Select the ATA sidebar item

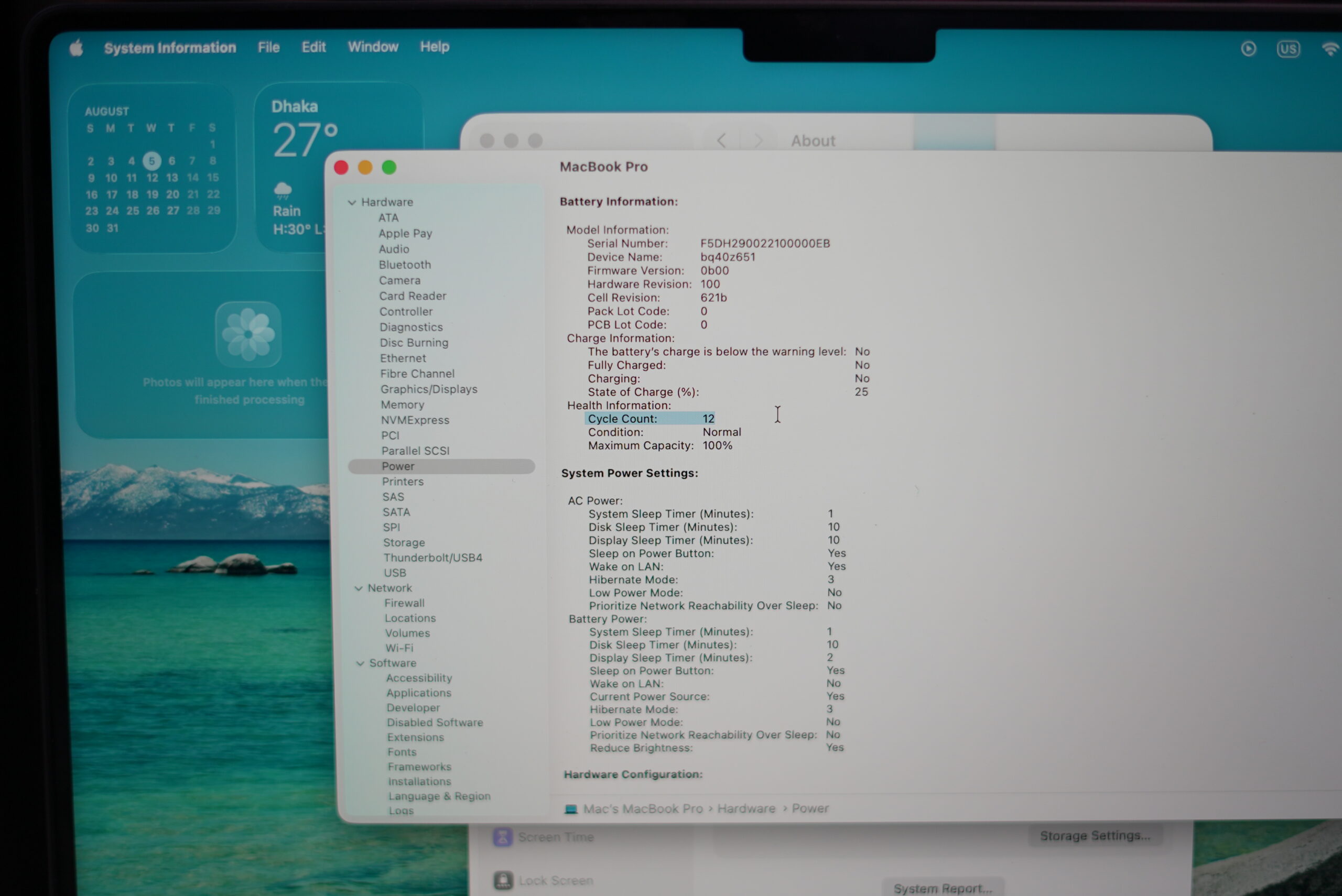point(388,218)
